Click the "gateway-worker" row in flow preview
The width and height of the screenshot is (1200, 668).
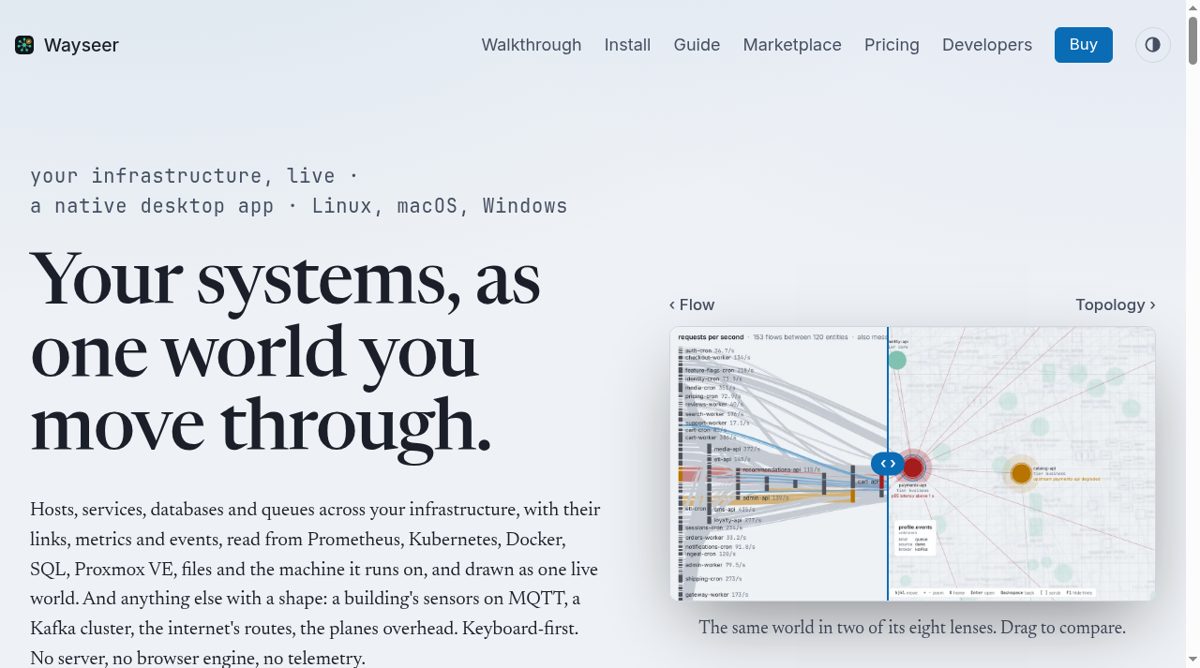pos(717,595)
